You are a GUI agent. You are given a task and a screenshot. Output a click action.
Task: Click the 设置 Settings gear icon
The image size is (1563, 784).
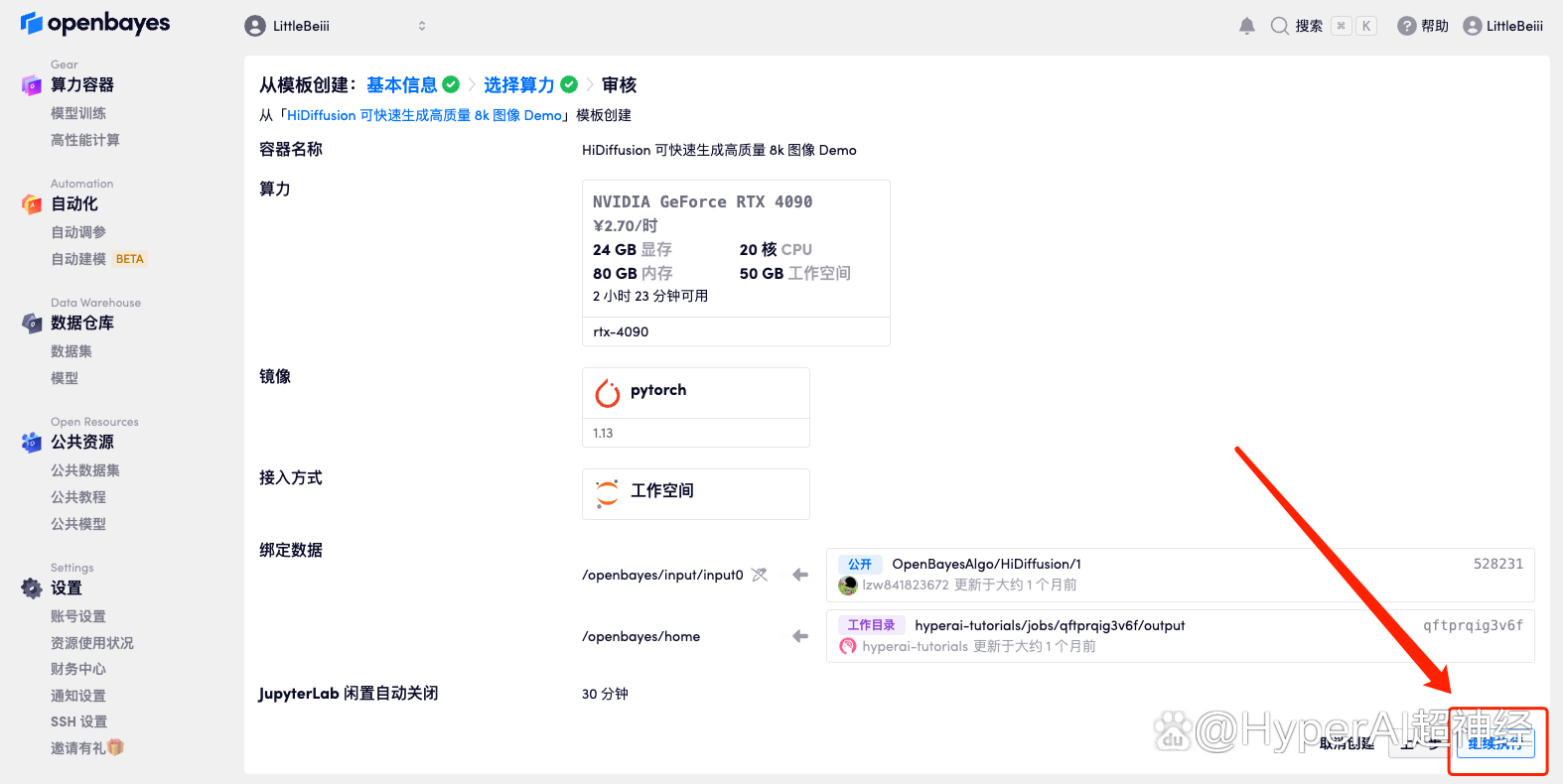(32, 588)
